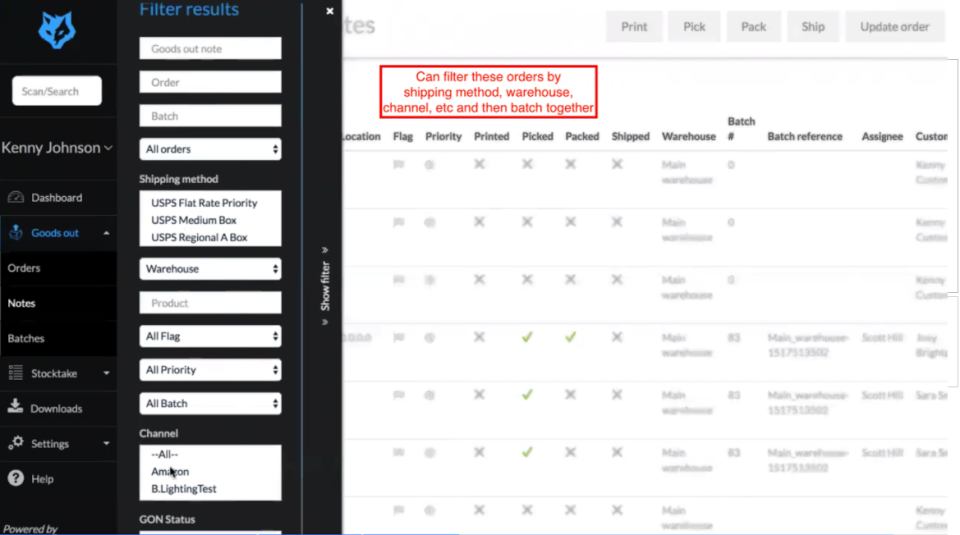Image resolution: width=960 pixels, height=535 pixels.
Task: Open the All Priority dropdown
Action: coord(210,370)
